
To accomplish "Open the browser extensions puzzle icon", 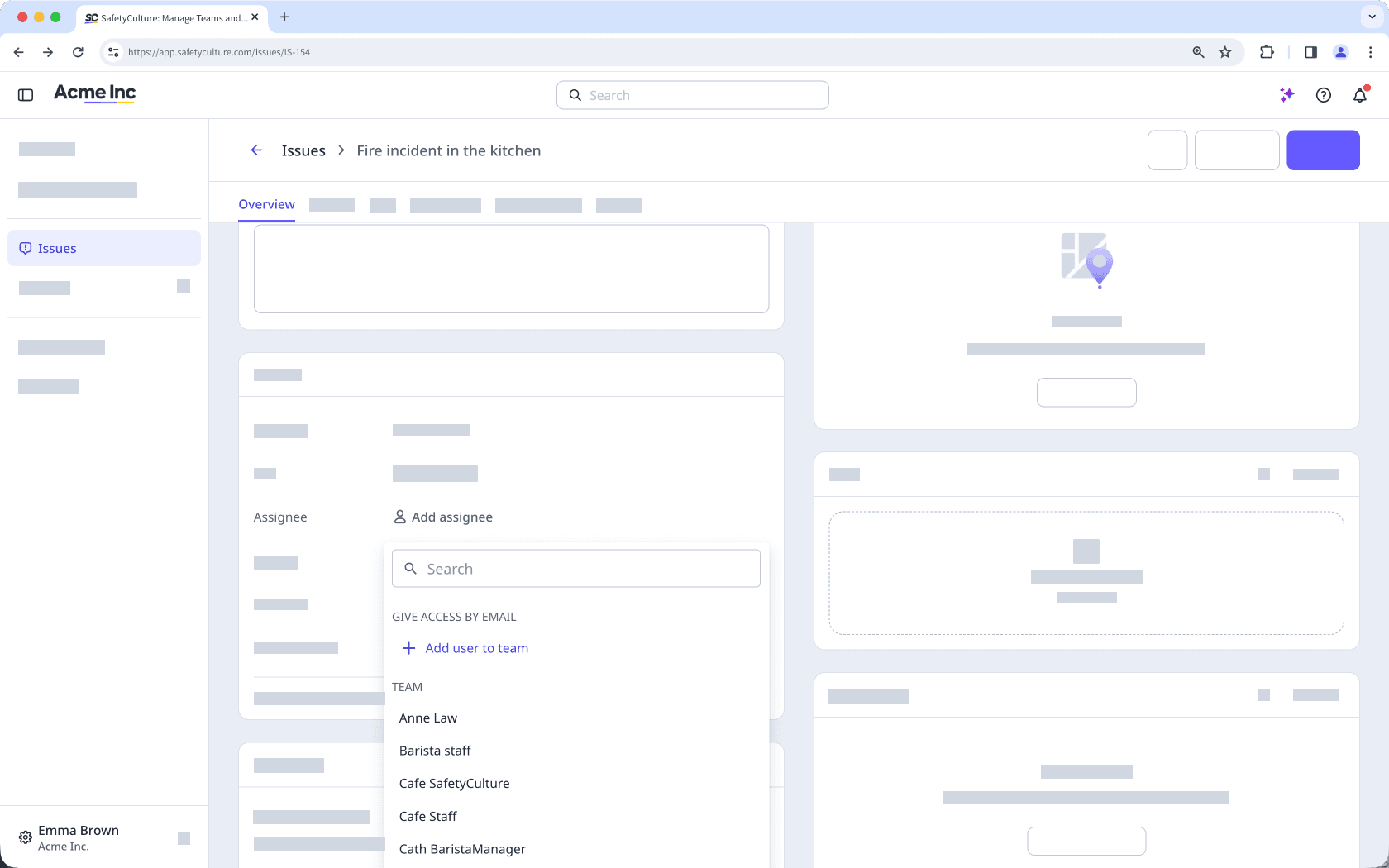I will [1266, 51].
